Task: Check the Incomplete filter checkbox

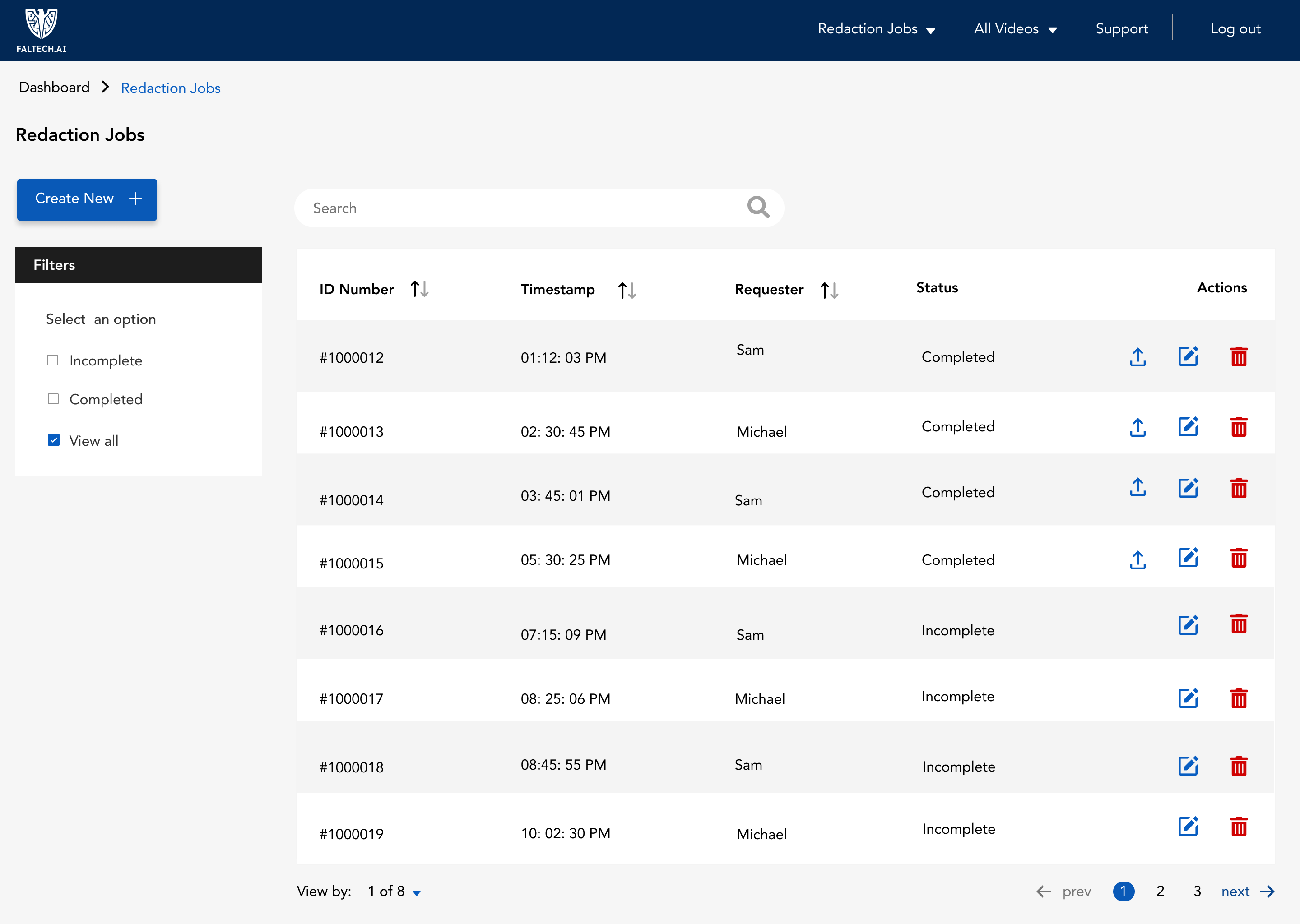Action: click(52, 360)
